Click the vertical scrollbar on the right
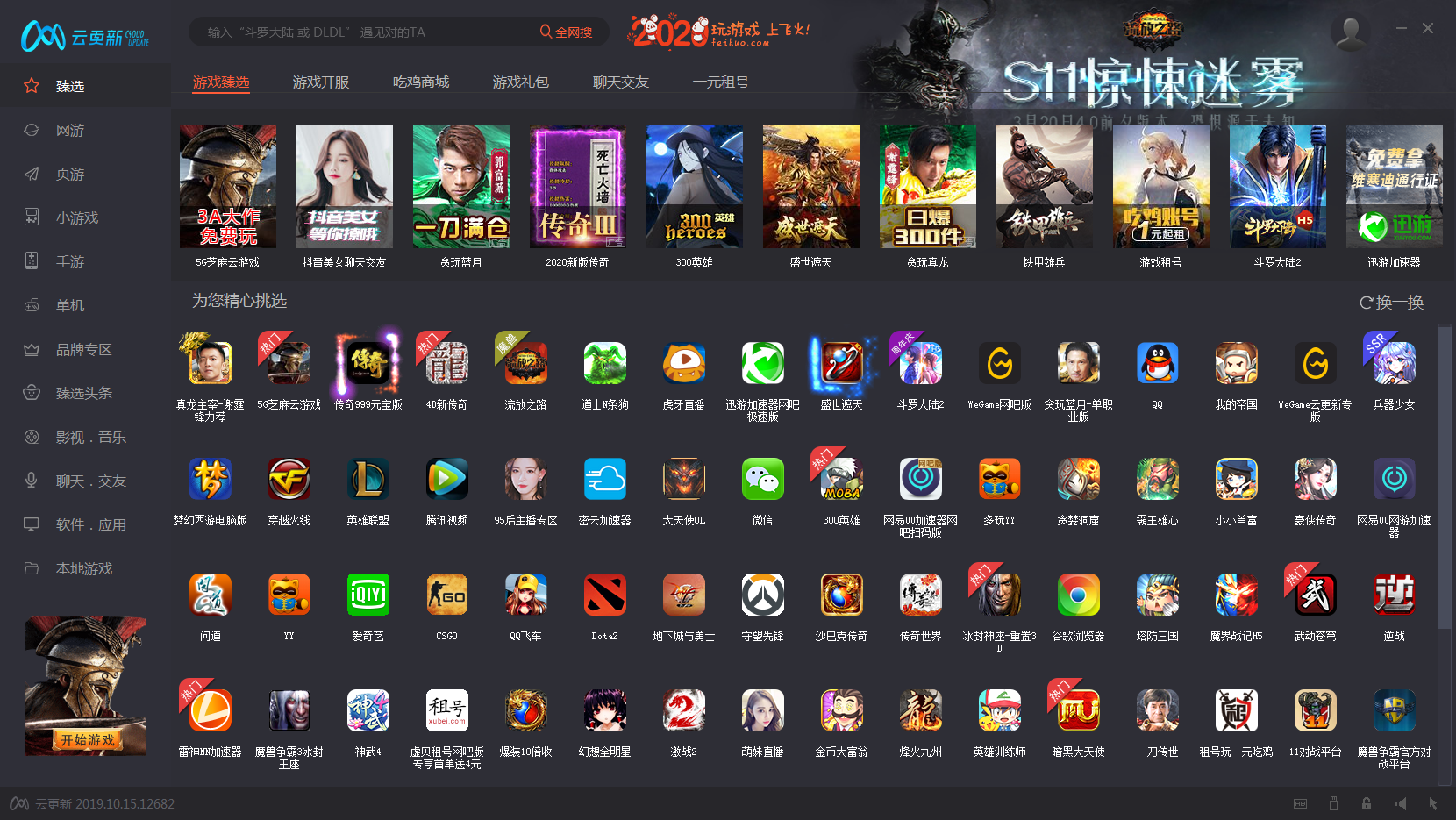Screen dimensions: 1456x820 click(x=1444, y=474)
